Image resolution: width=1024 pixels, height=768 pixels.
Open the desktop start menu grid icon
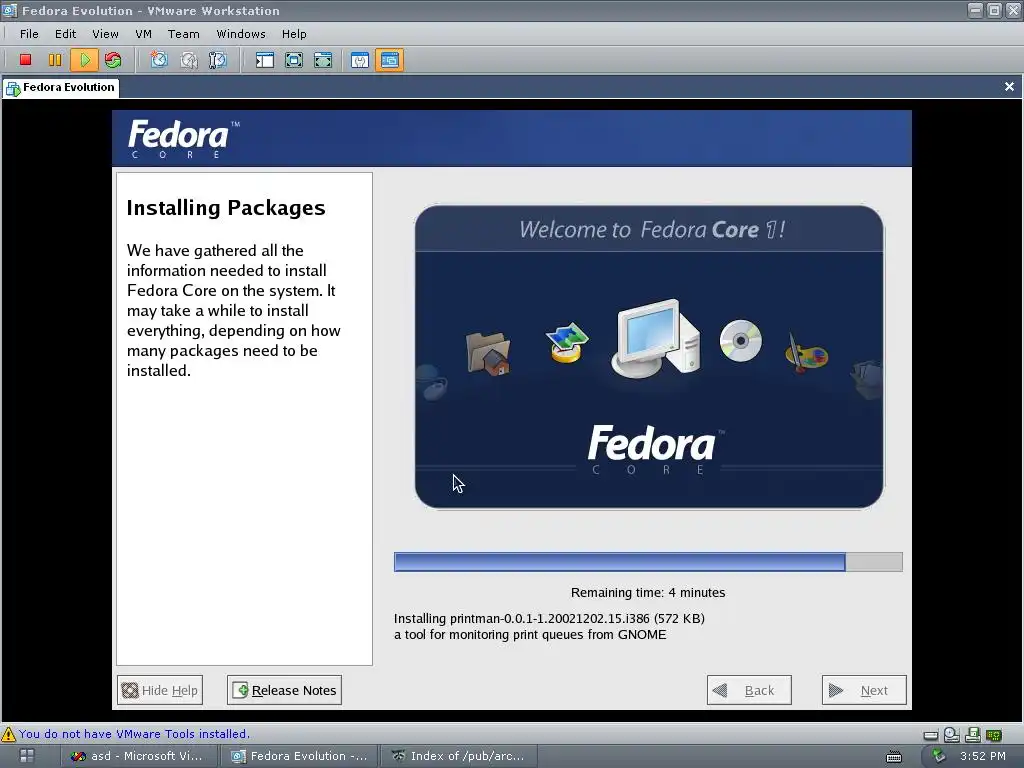point(27,756)
